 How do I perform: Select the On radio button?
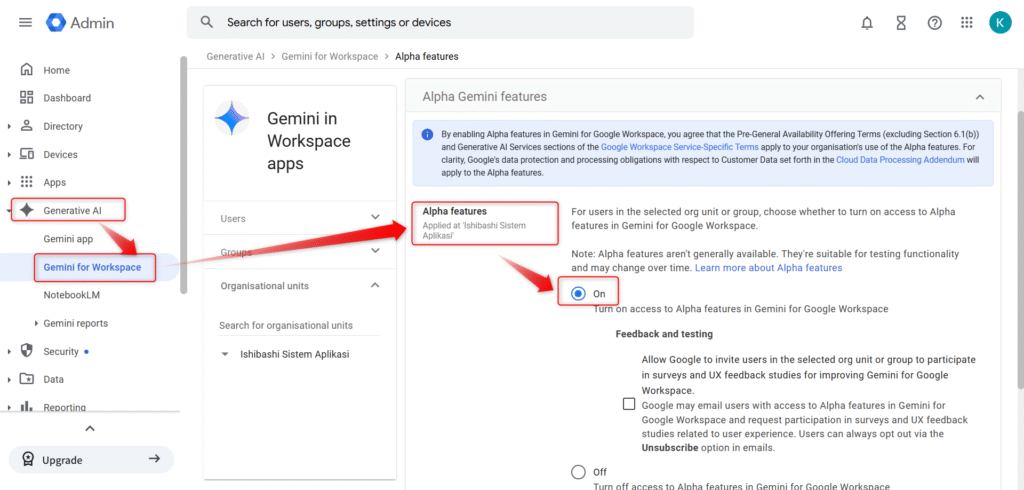578,293
